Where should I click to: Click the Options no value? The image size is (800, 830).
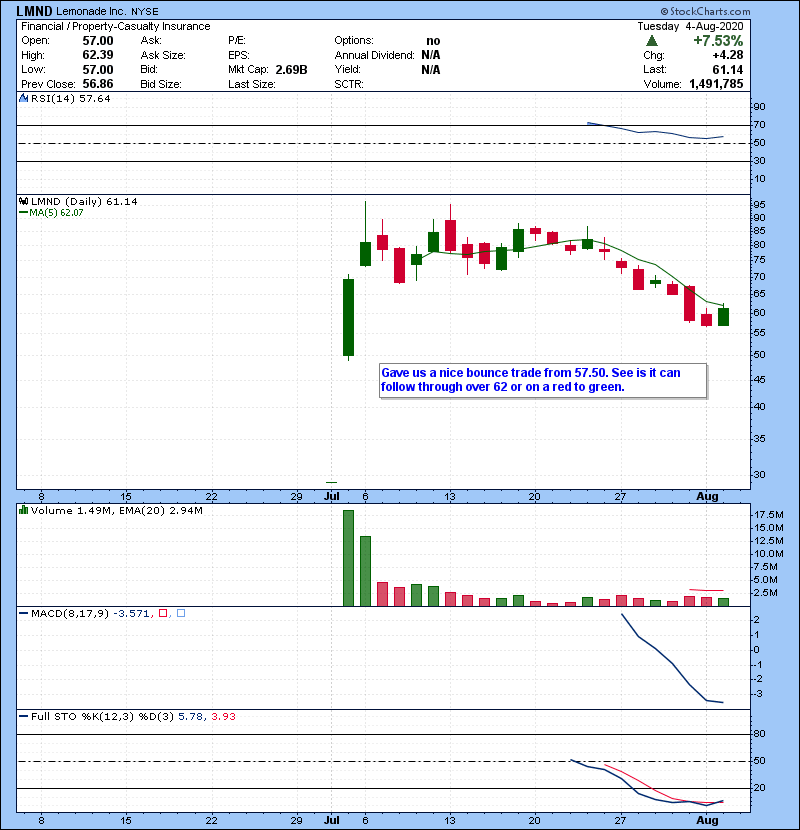point(433,41)
